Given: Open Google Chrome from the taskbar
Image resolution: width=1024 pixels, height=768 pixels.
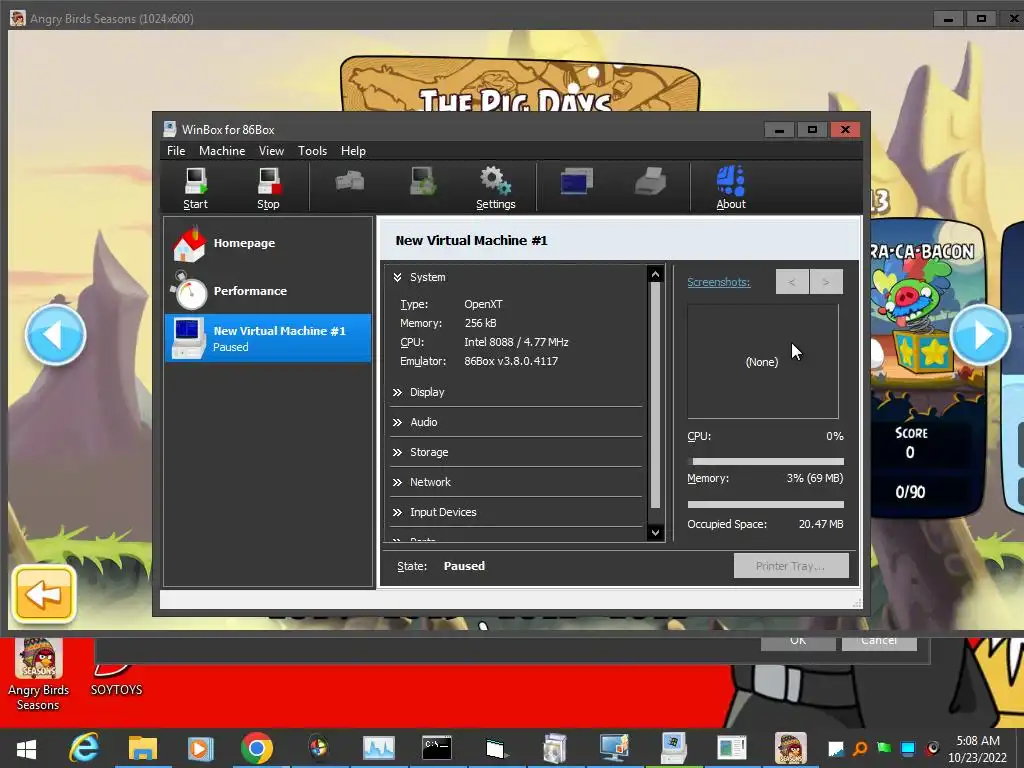Looking at the screenshot, I should tap(257, 748).
